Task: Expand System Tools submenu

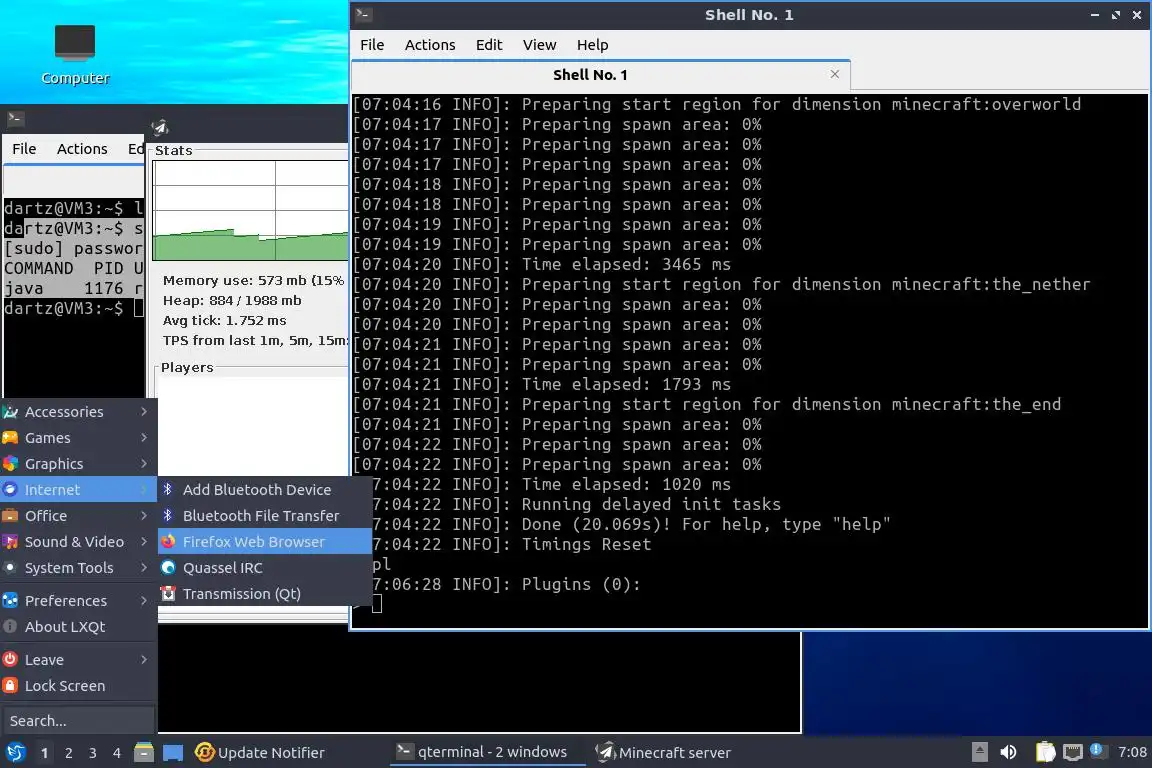Action: 78,568
